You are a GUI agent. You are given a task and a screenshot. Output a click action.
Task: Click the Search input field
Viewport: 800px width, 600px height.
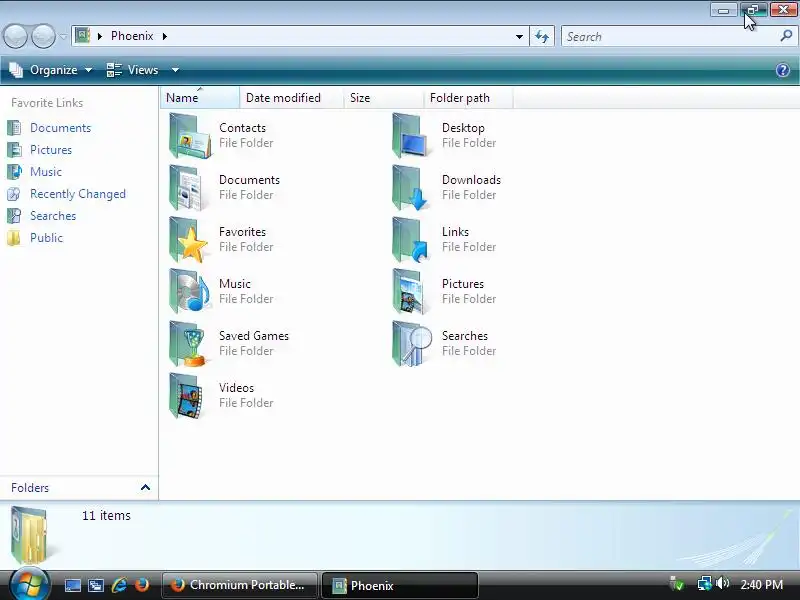click(x=670, y=37)
